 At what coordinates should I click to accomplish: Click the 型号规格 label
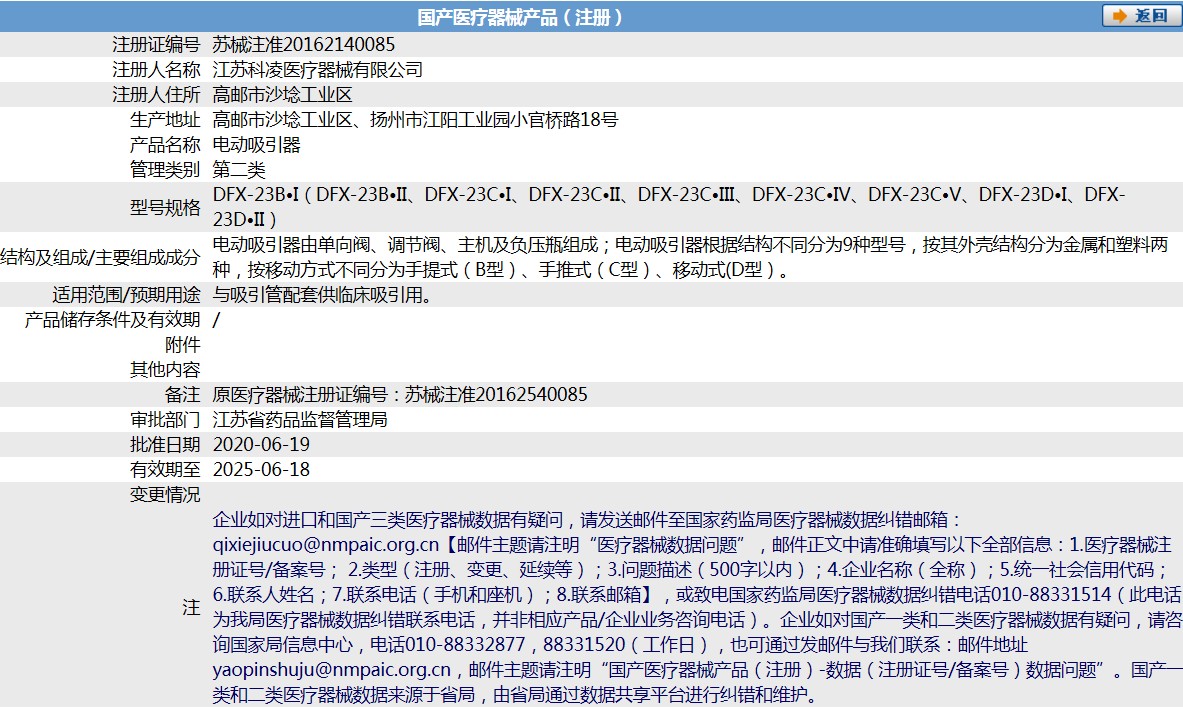[x=165, y=207]
